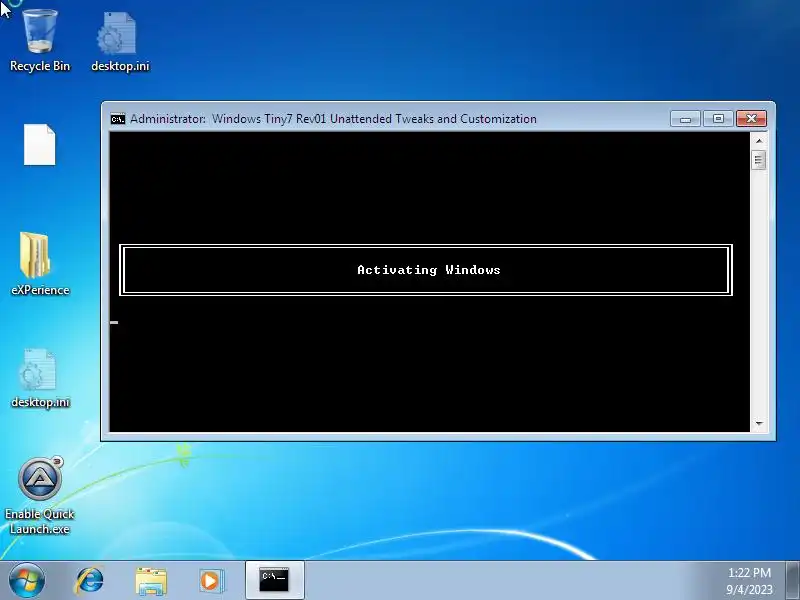Image resolution: width=800 pixels, height=600 pixels.
Task: Launch Windows Media Player from the taskbar
Action: pyautogui.click(x=212, y=581)
